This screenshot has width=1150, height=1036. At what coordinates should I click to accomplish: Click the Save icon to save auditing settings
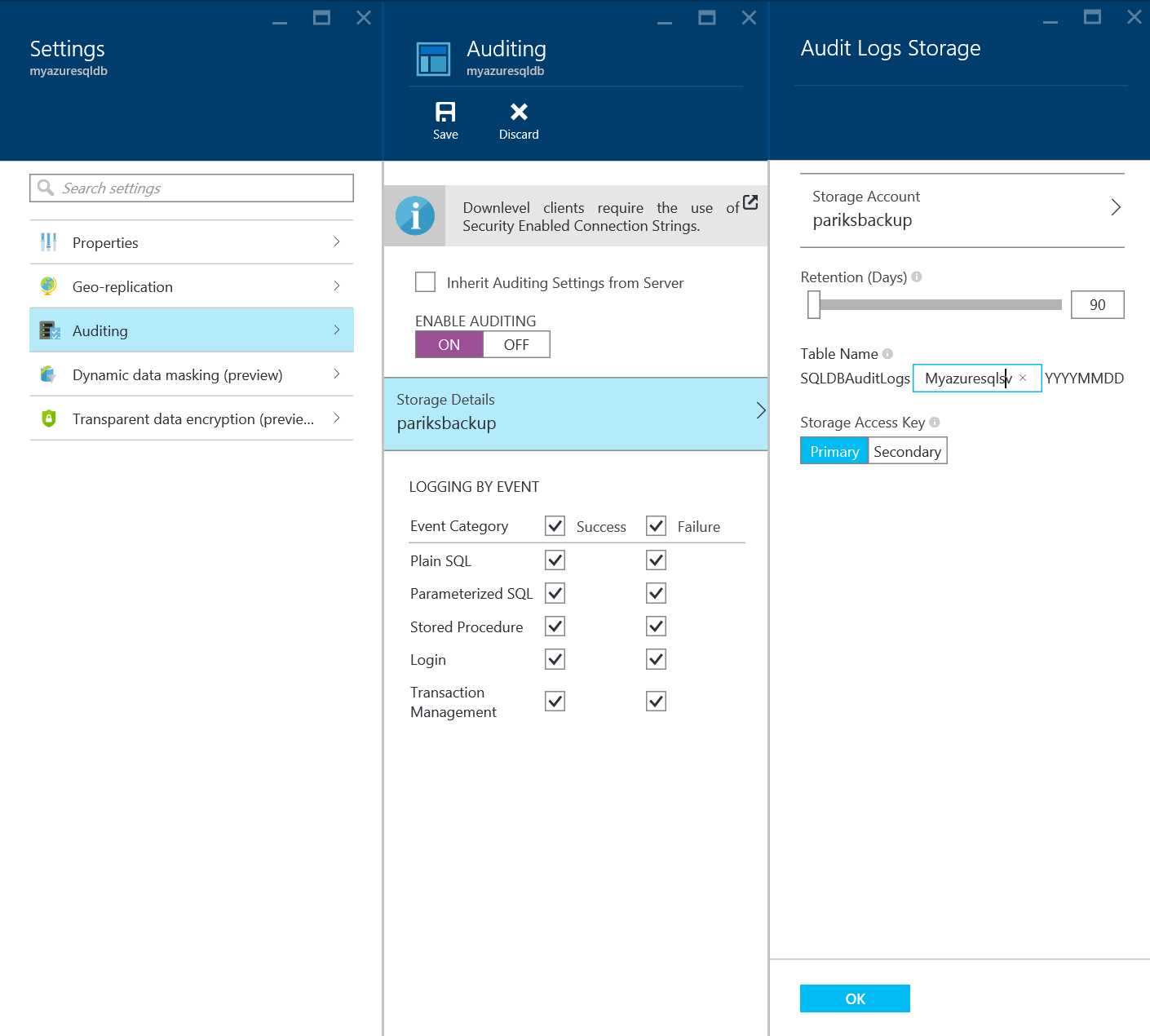point(445,113)
